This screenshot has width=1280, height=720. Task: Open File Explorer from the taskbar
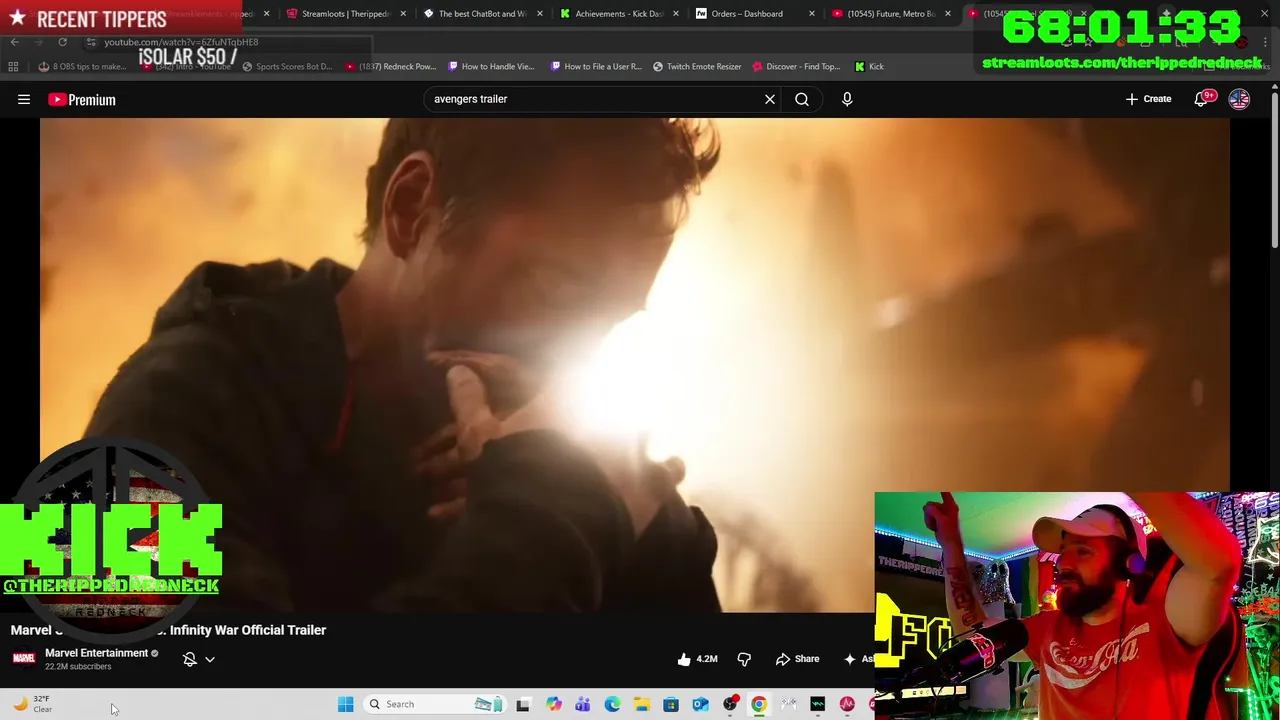(x=641, y=704)
